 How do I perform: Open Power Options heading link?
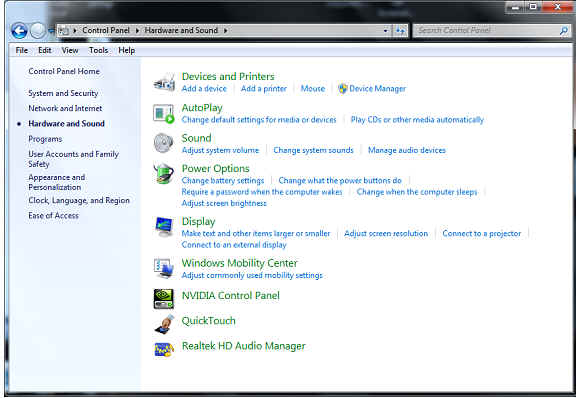[216, 169]
